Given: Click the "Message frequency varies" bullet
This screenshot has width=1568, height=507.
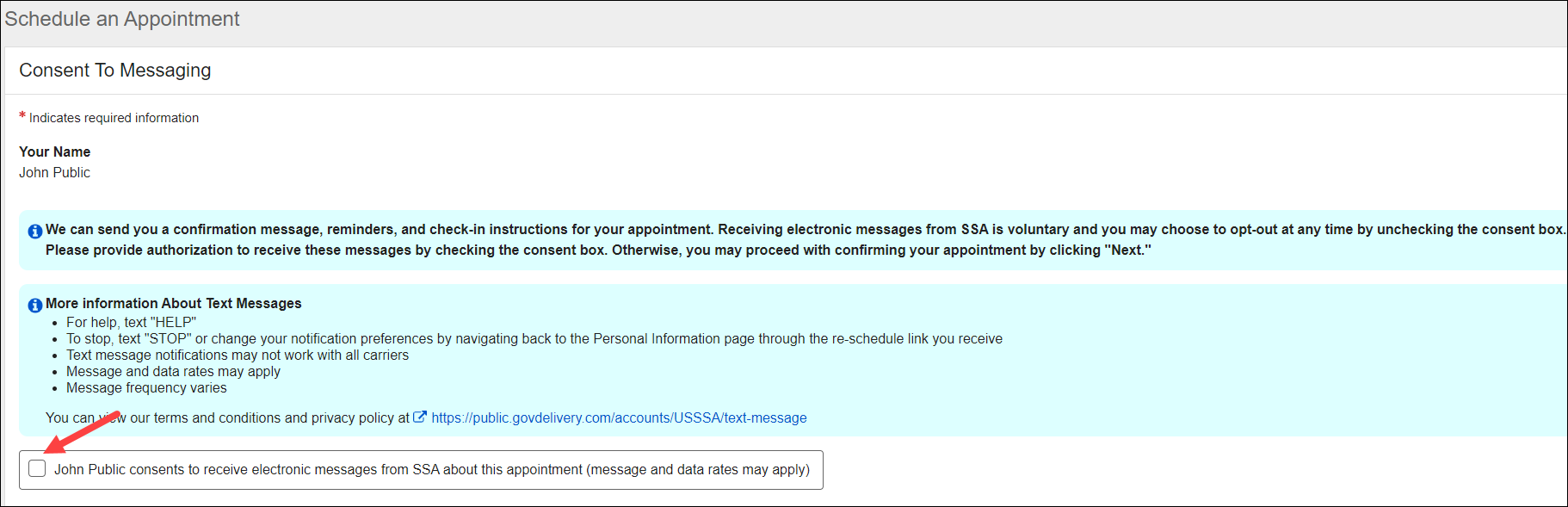Looking at the screenshot, I should [146, 387].
